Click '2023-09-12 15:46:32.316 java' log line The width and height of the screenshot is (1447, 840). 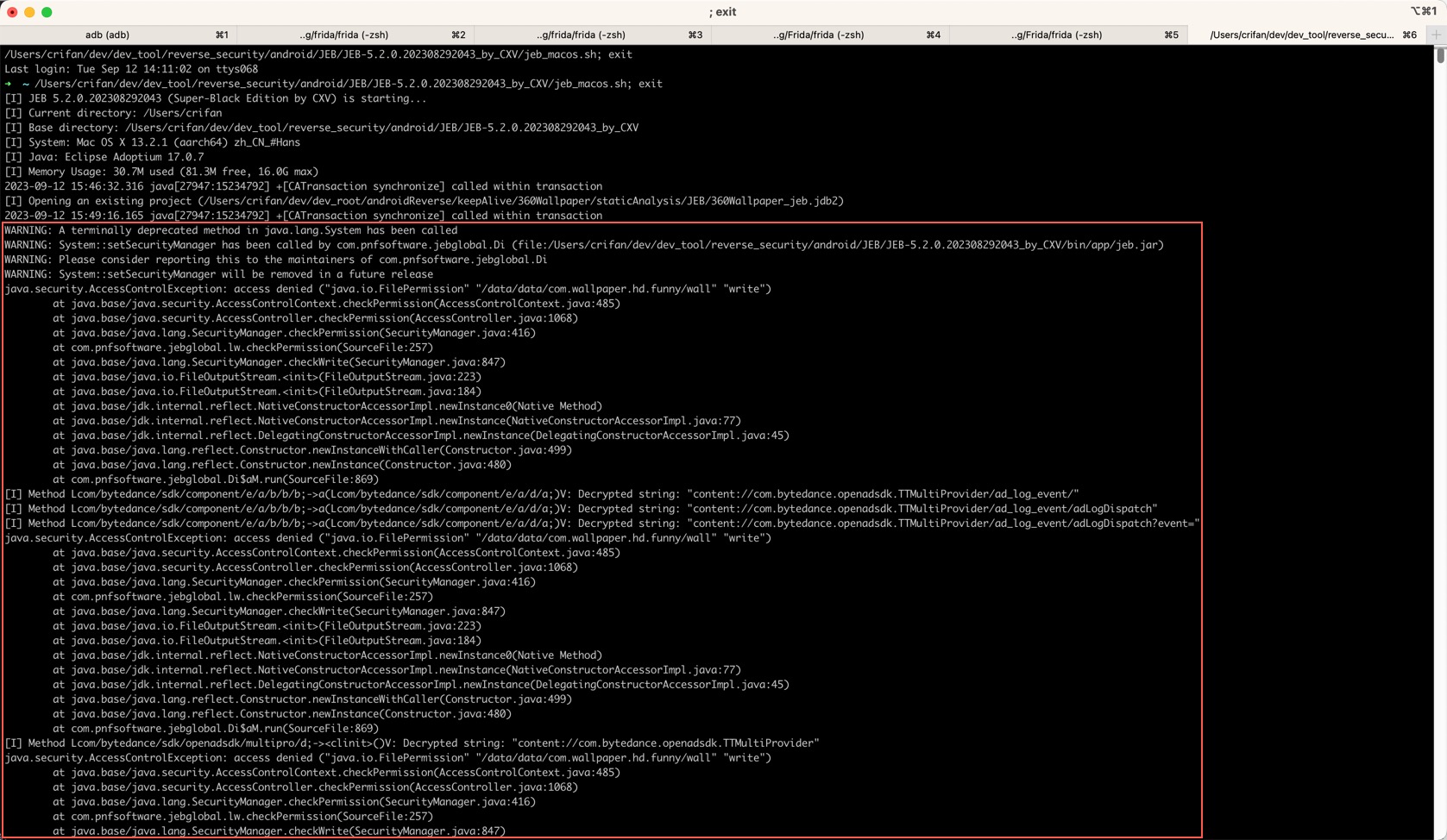coord(304,186)
